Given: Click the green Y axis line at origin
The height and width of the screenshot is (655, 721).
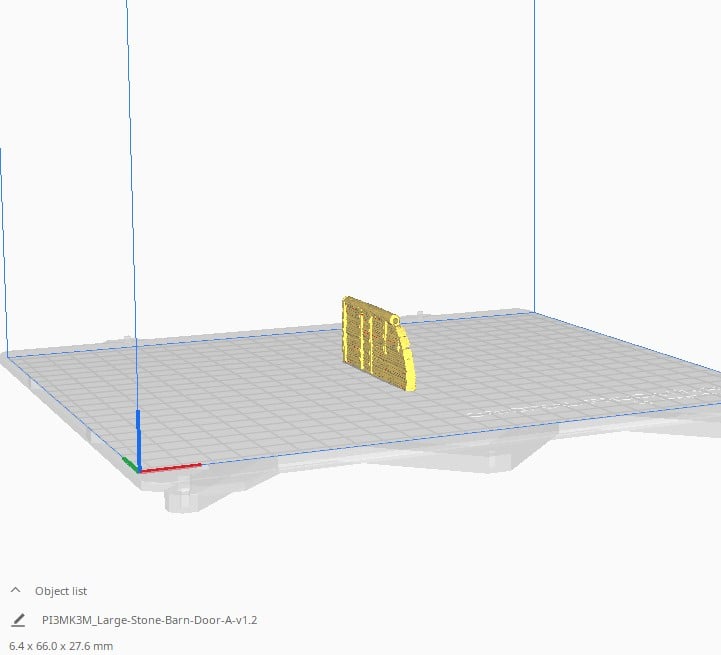Looking at the screenshot, I should (130, 464).
